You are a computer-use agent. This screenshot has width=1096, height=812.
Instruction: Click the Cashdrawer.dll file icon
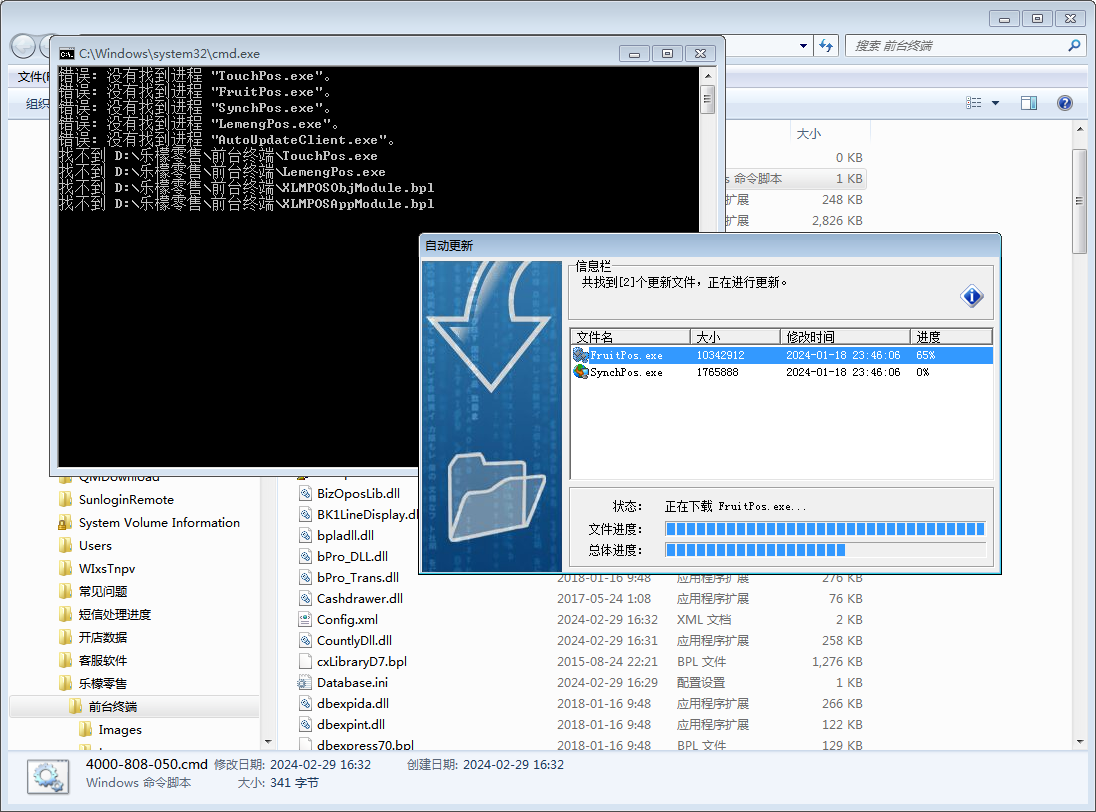point(305,598)
